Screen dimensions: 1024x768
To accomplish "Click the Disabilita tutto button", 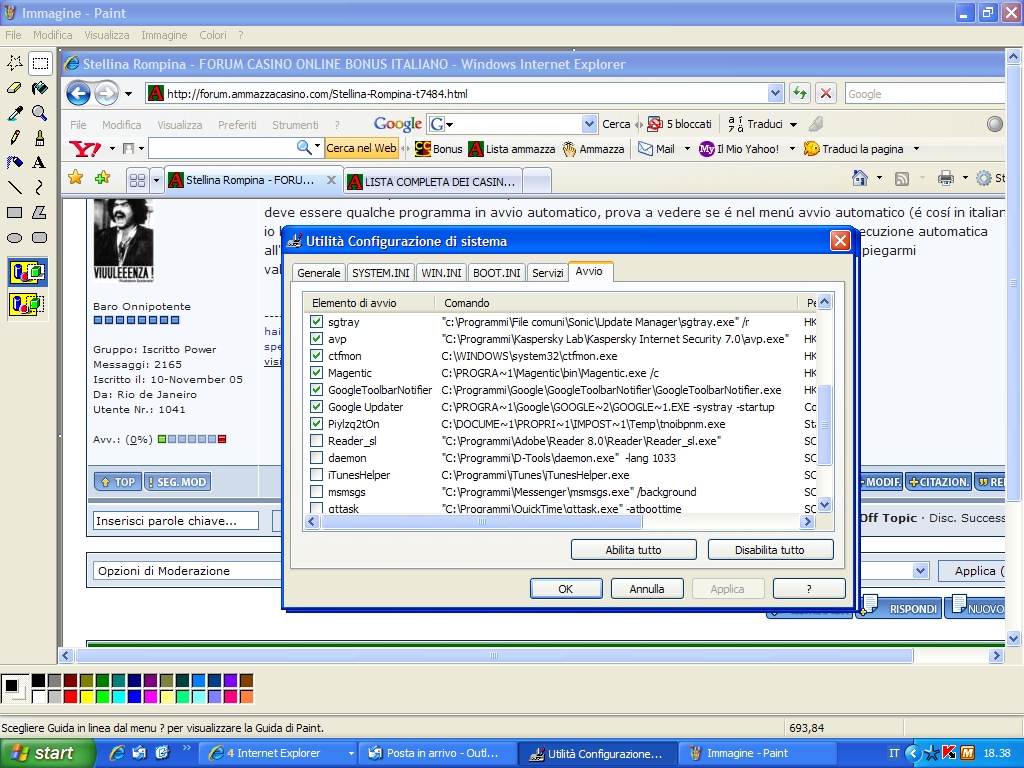I will click(770, 550).
